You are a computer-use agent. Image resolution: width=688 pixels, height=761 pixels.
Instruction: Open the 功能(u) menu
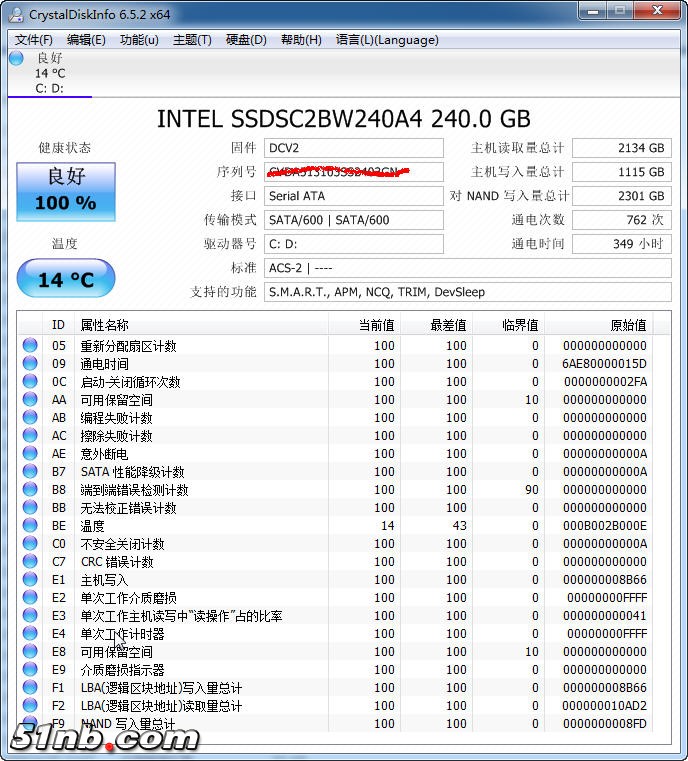point(139,40)
